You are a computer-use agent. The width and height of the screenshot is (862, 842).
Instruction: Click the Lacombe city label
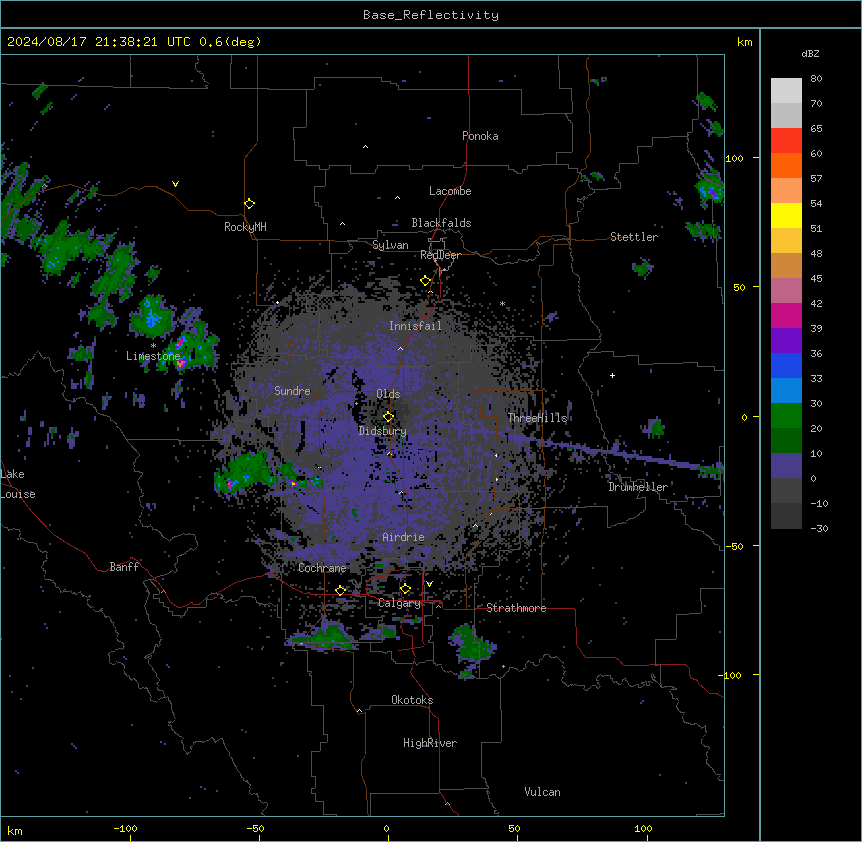450,191
